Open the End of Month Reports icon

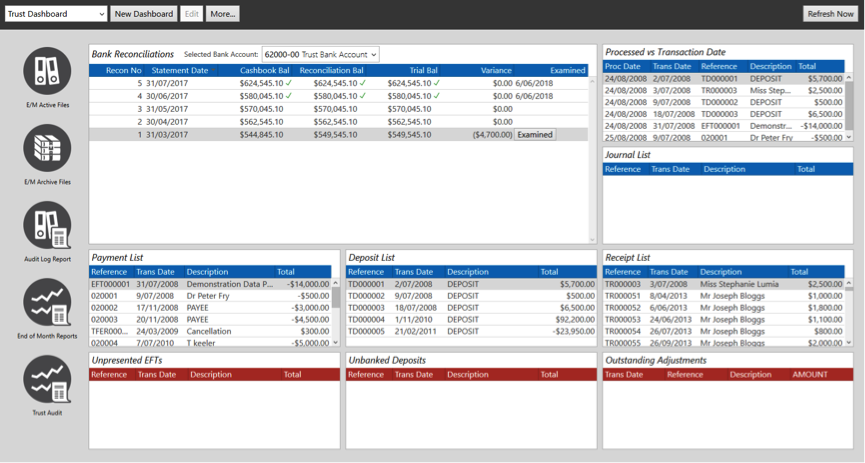(x=47, y=302)
